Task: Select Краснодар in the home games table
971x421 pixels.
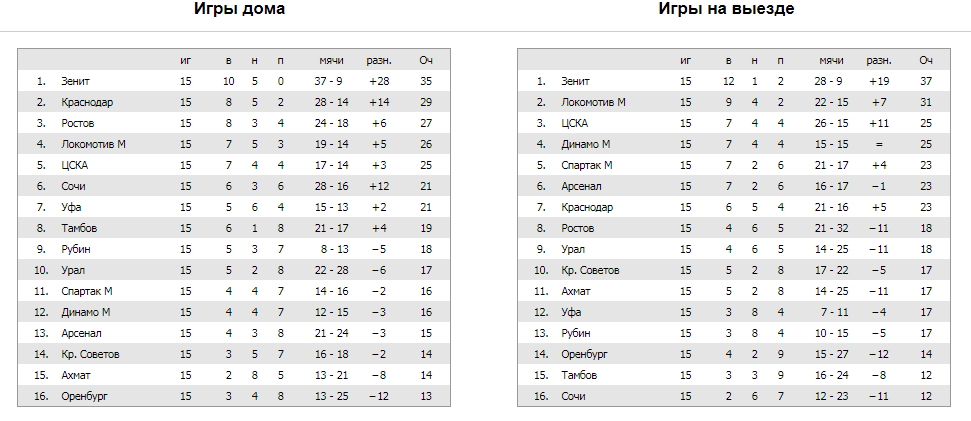Action: coord(87,102)
